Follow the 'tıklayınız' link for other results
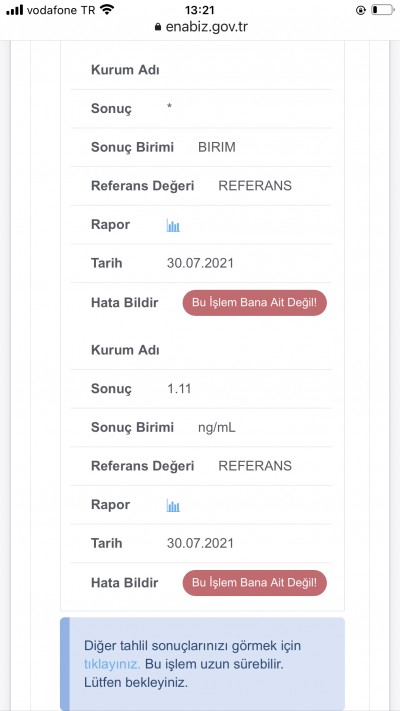The width and height of the screenshot is (400, 711). pos(112,664)
